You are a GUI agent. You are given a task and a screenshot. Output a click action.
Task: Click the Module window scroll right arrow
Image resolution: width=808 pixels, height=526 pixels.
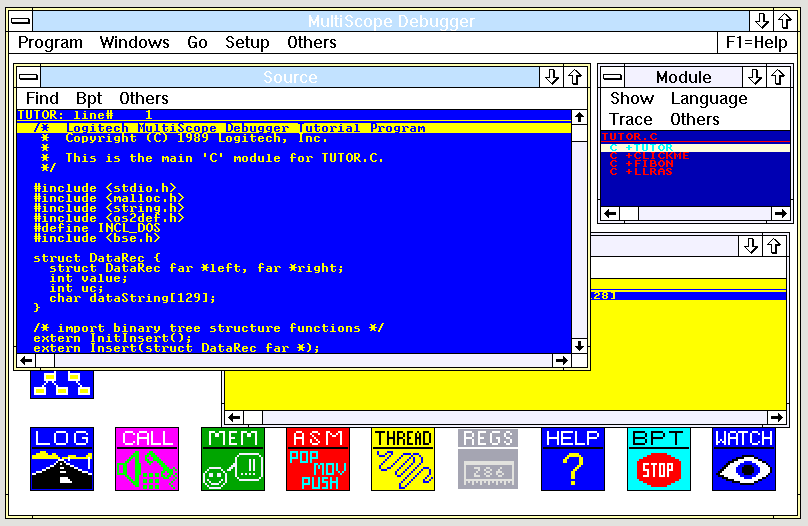tap(781, 213)
